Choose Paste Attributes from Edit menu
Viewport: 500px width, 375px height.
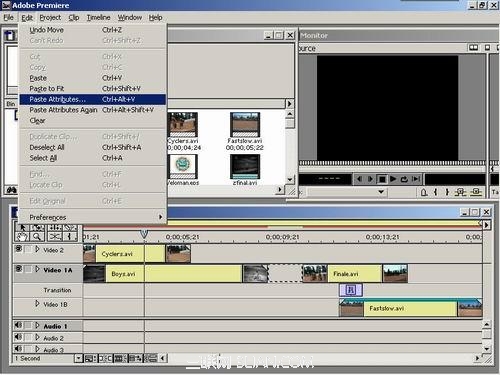point(92,99)
